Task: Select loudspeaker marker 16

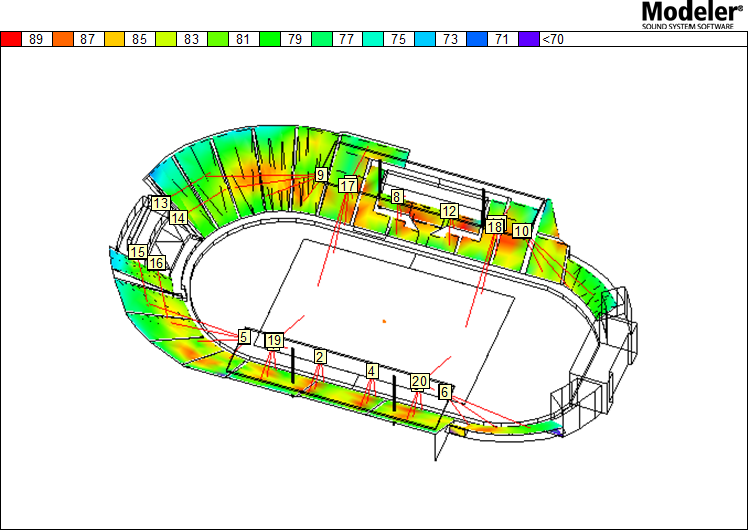Action: pos(156,263)
